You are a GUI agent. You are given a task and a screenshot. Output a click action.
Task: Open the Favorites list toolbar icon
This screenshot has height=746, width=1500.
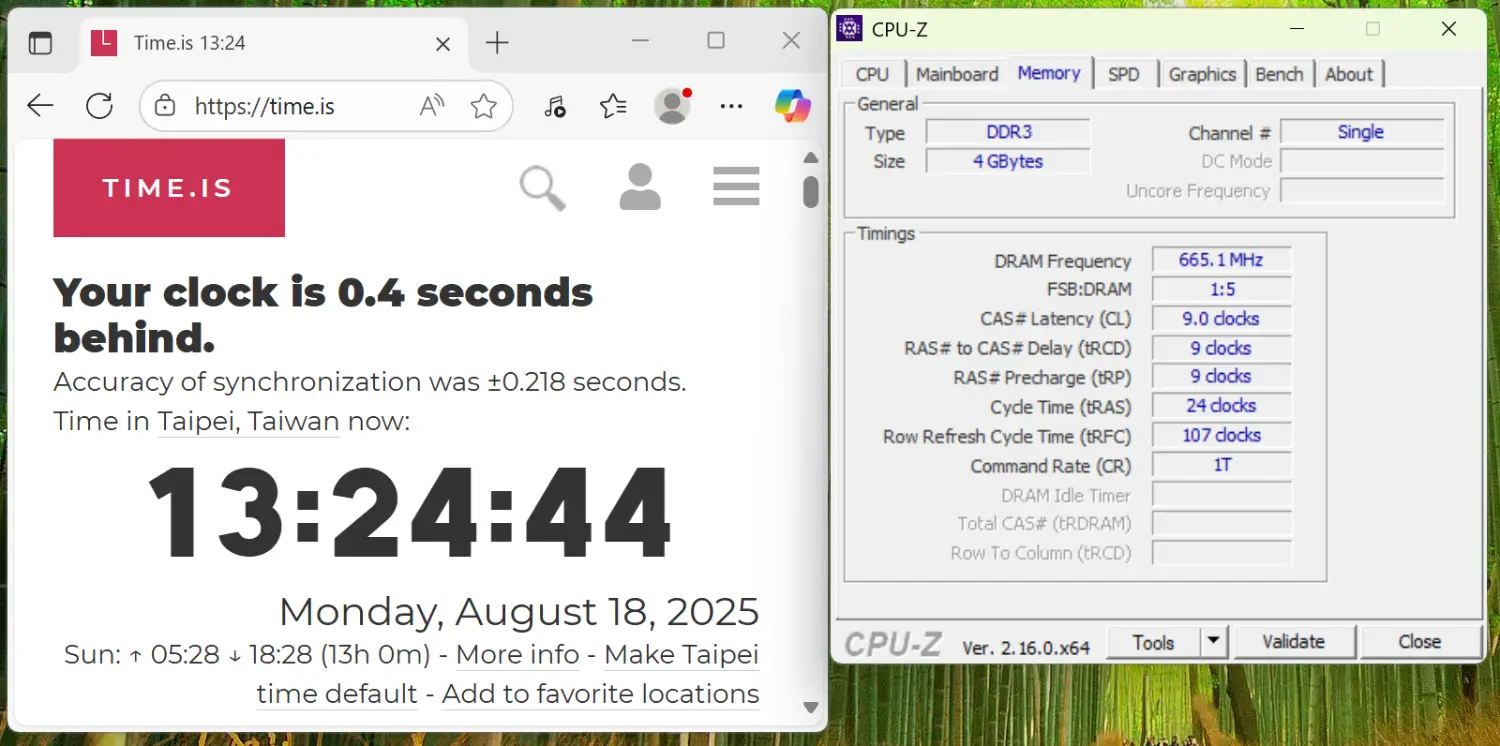point(613,106)
